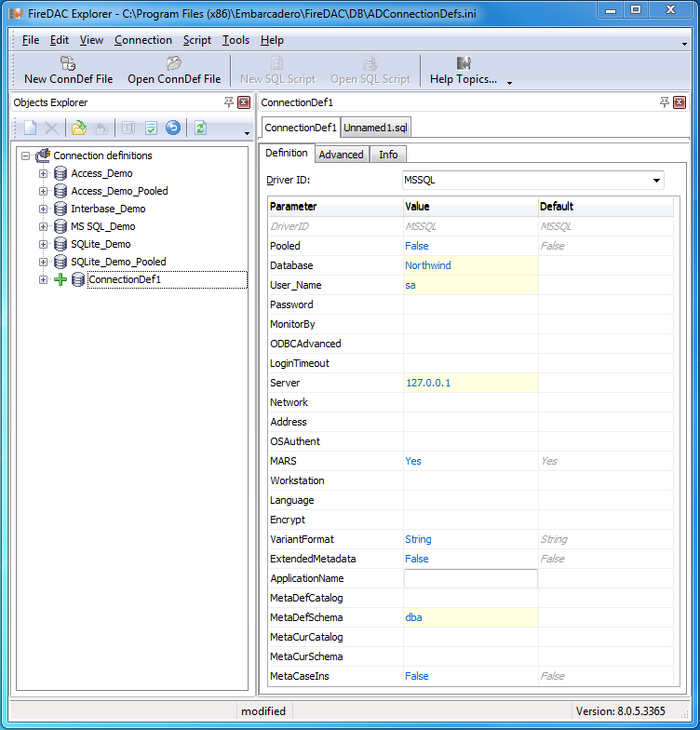Click the Parameter column header

pyautogui.click(x=336, y=207)
